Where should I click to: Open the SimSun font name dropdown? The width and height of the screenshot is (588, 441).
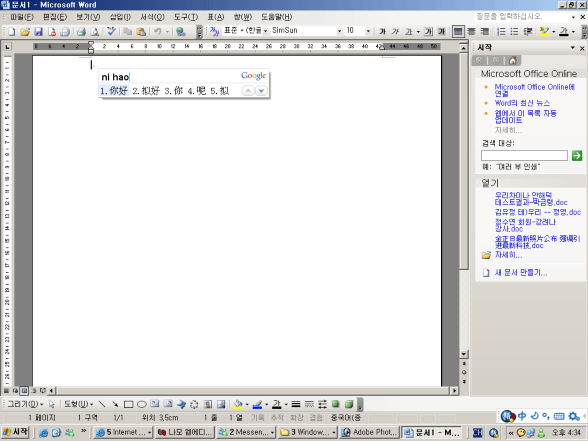pos(339,31)
